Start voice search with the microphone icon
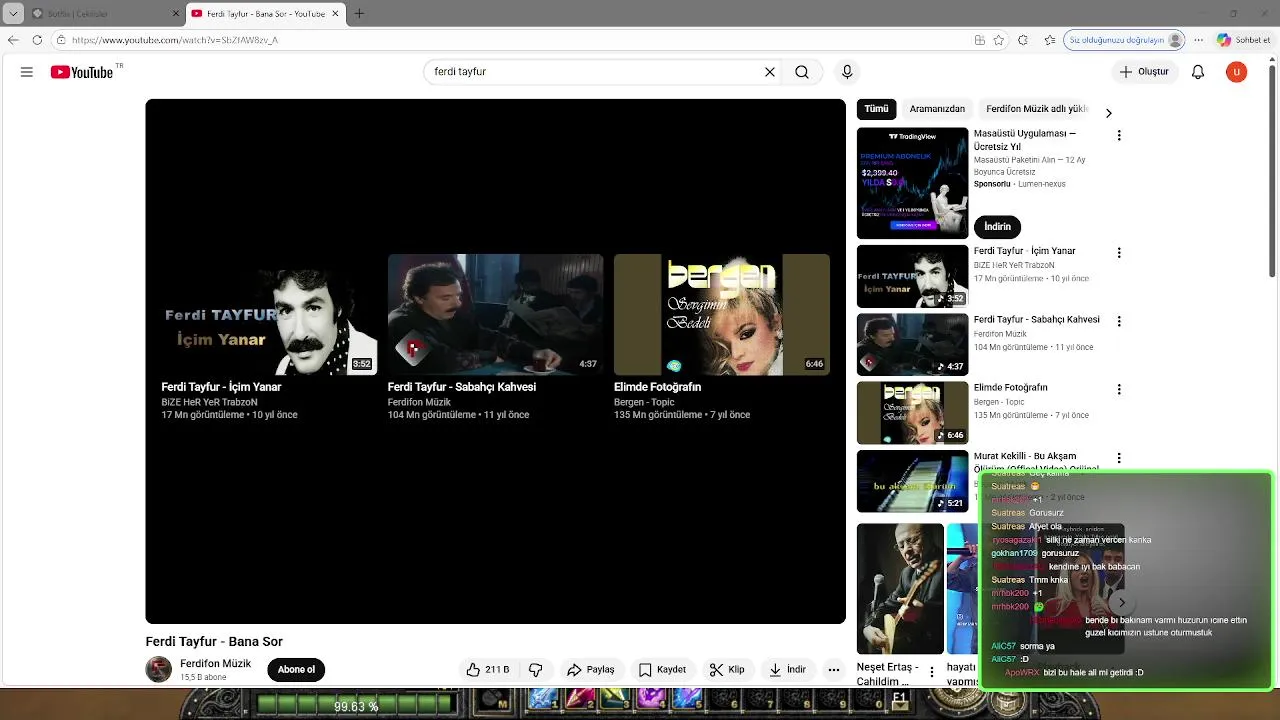Viewport: 1280px width, 720px height. pyautogui.click(x=847, y=72)
